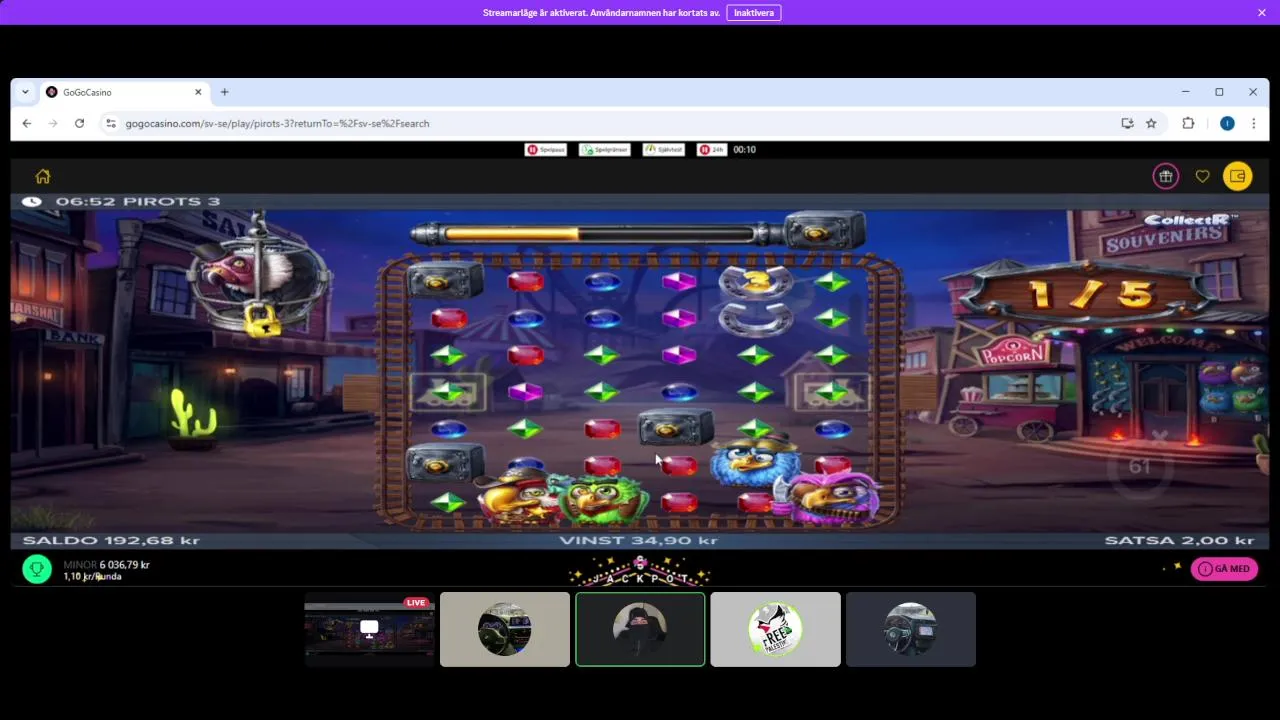1280x720 pixels.
Task: Dismiss the purple streamer mode banner
Action: tap(1262, 13)
